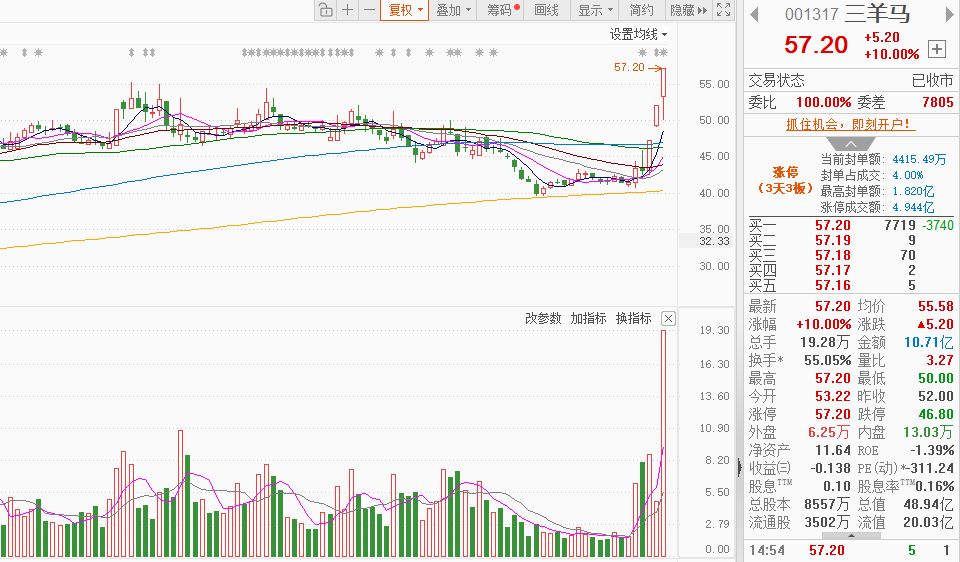Click 流值 20.03亿 value

(x=929, y=522)
